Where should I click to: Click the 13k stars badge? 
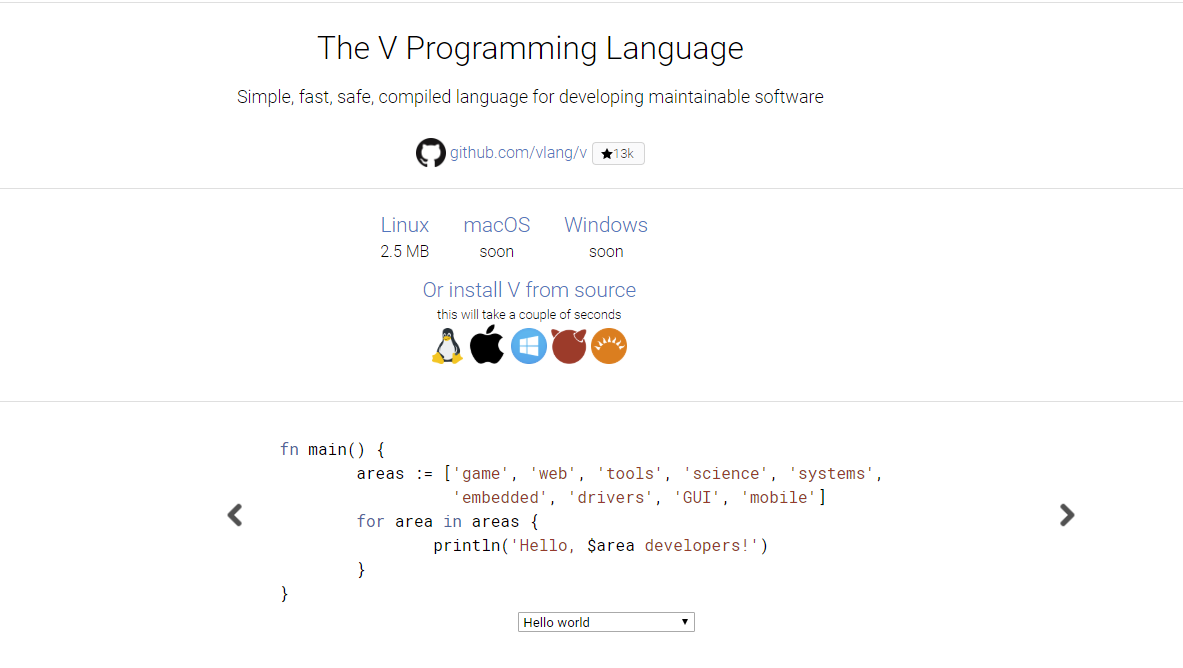click(618, 153)
